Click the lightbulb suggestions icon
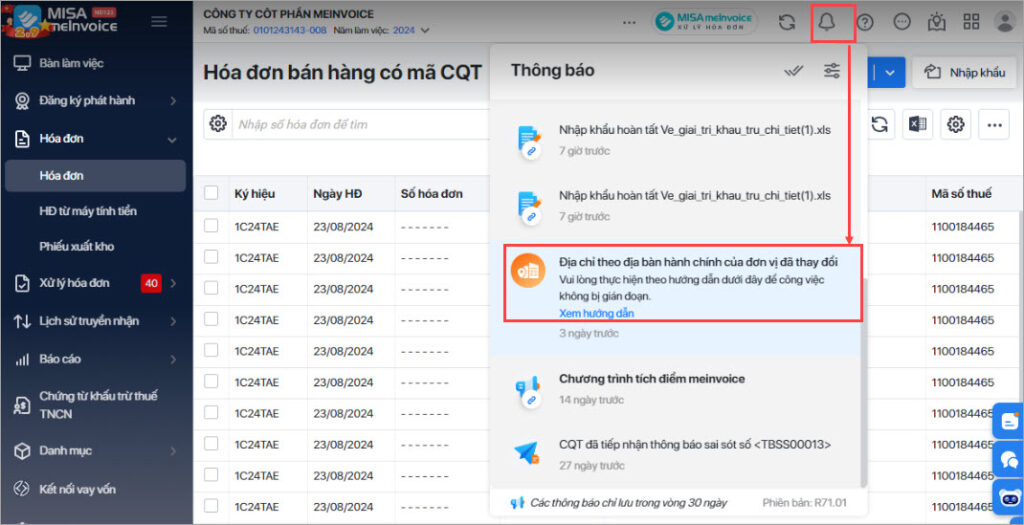The image size is (1024, 525). pyautogui.click(x=936, y=22)
